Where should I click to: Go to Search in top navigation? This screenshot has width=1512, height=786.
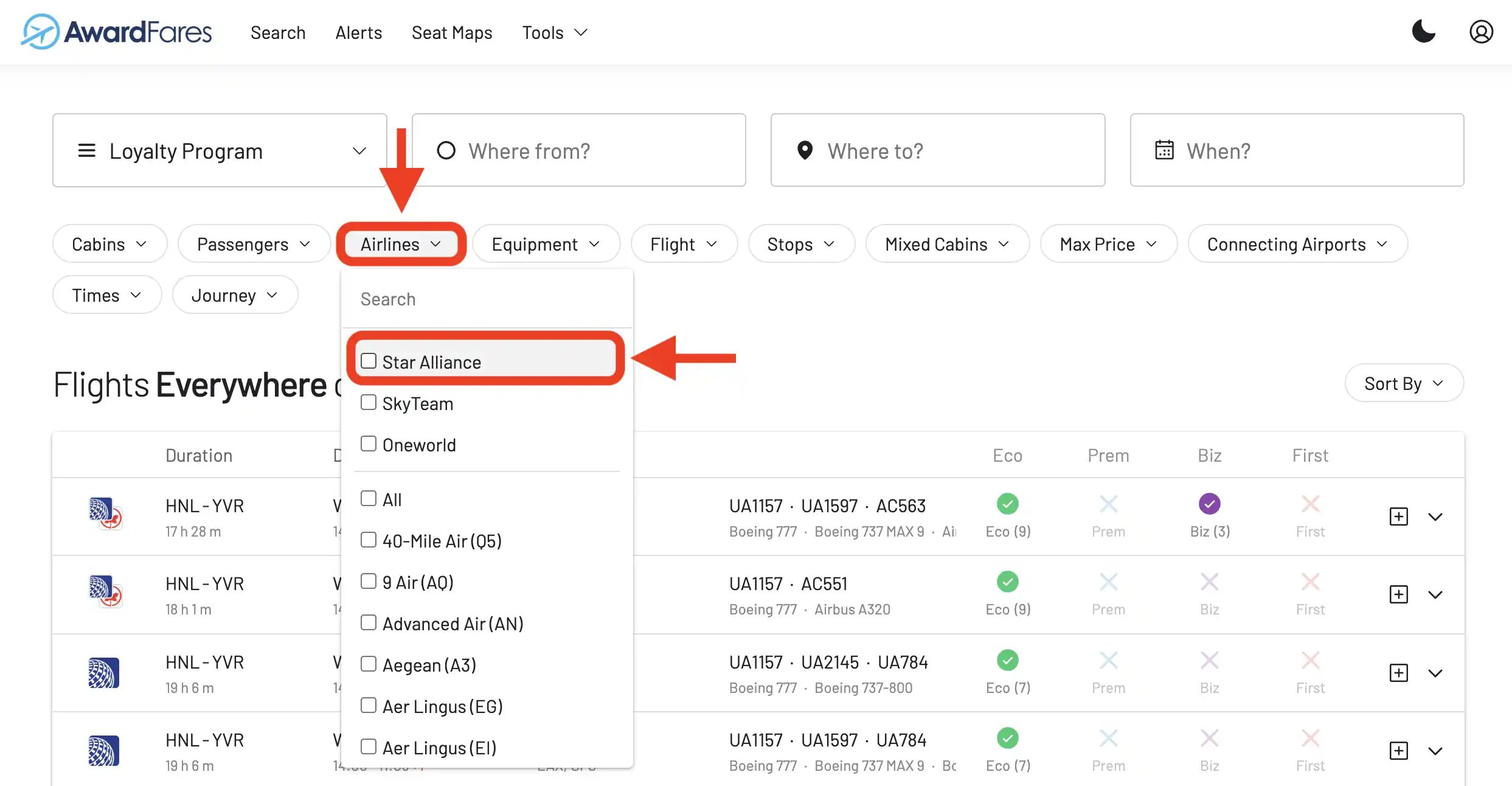(x=278, y=32)
